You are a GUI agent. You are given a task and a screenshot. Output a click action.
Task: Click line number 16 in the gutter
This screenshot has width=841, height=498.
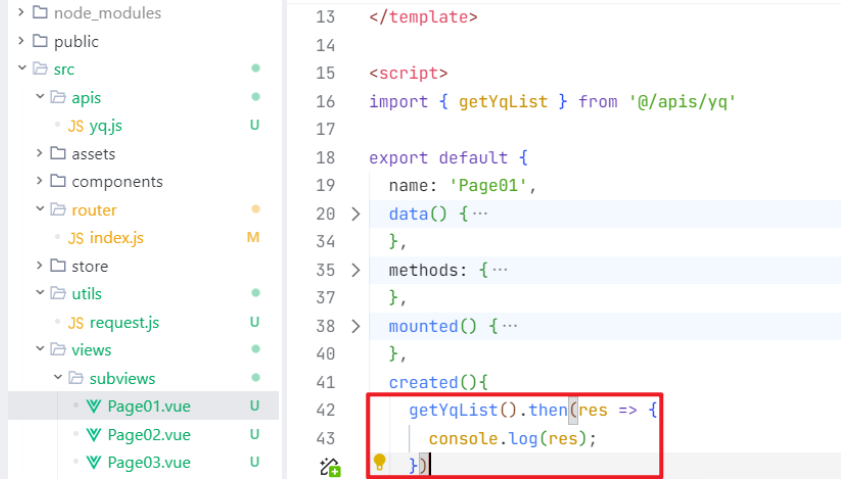click(x=326, y=101)
